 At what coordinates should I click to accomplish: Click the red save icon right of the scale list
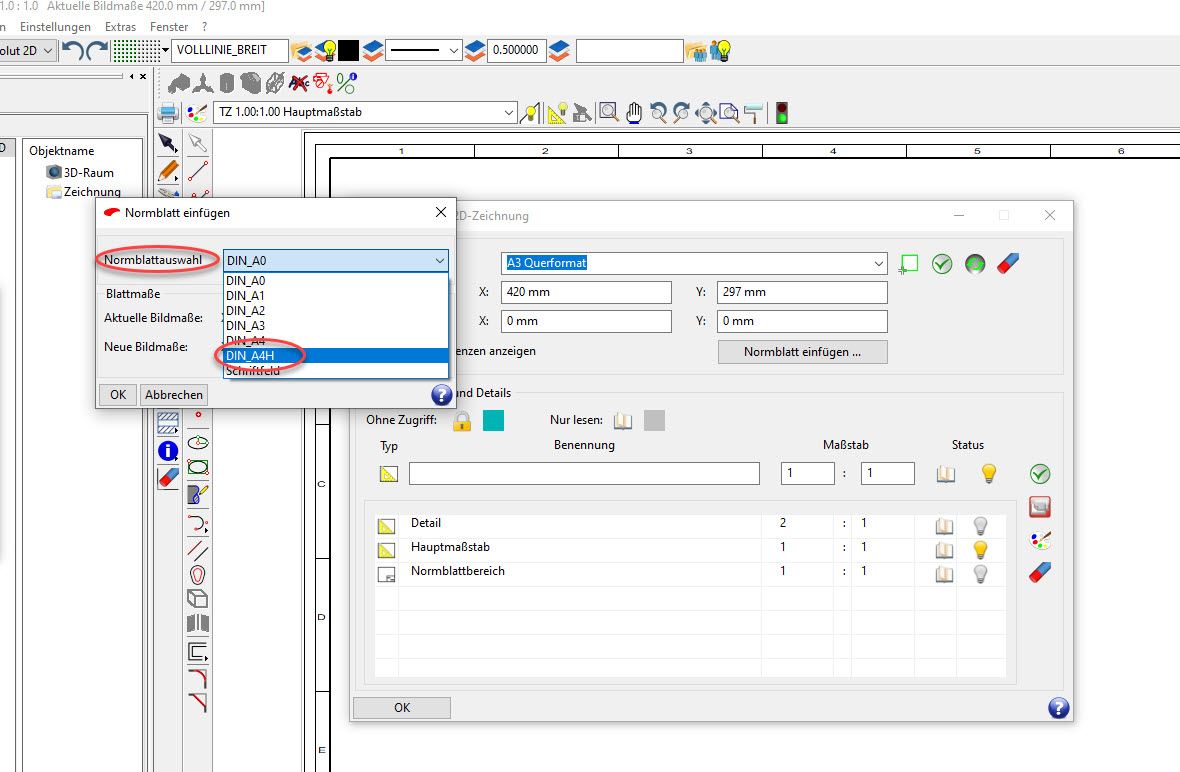click(1040, 507)
